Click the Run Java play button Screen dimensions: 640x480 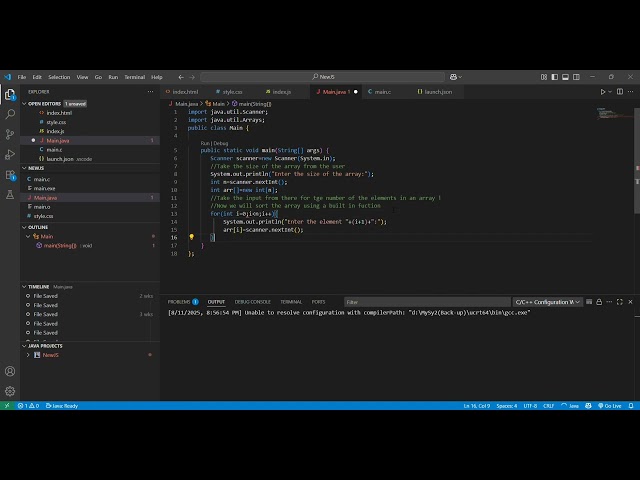coord(602,92)
